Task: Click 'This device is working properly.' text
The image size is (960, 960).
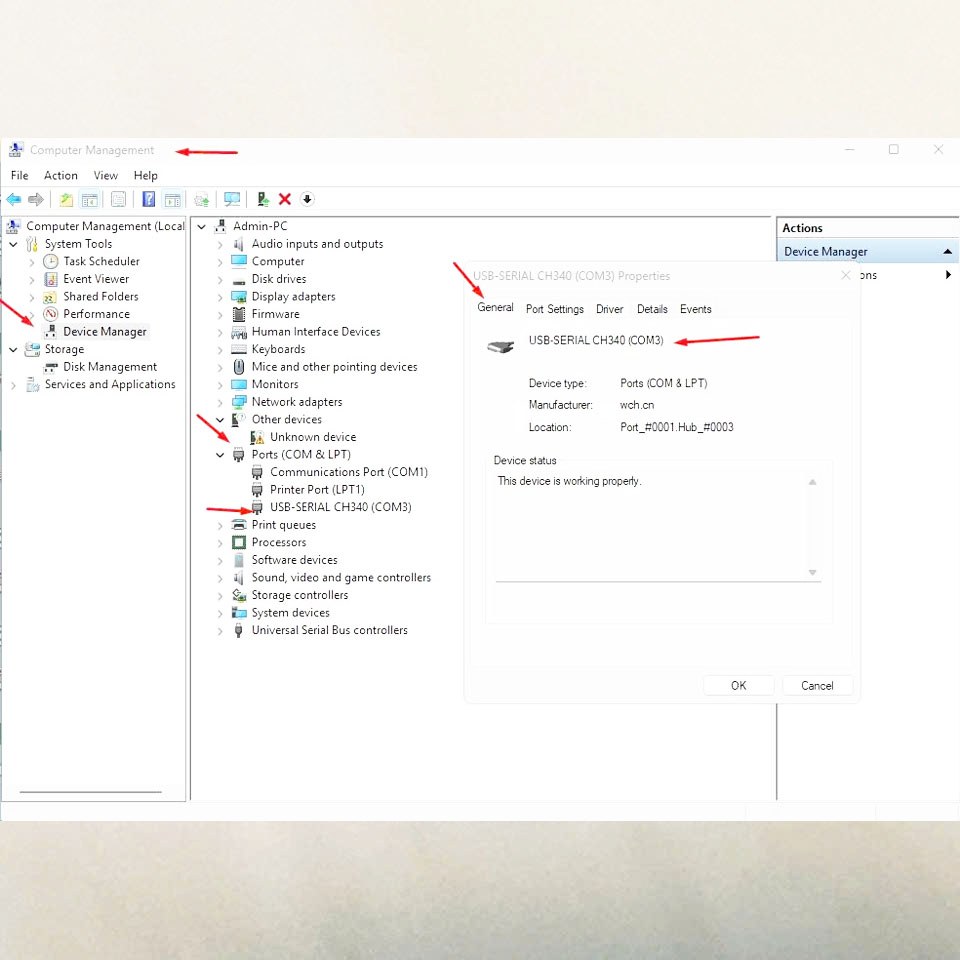Action: tap(569, 481)
